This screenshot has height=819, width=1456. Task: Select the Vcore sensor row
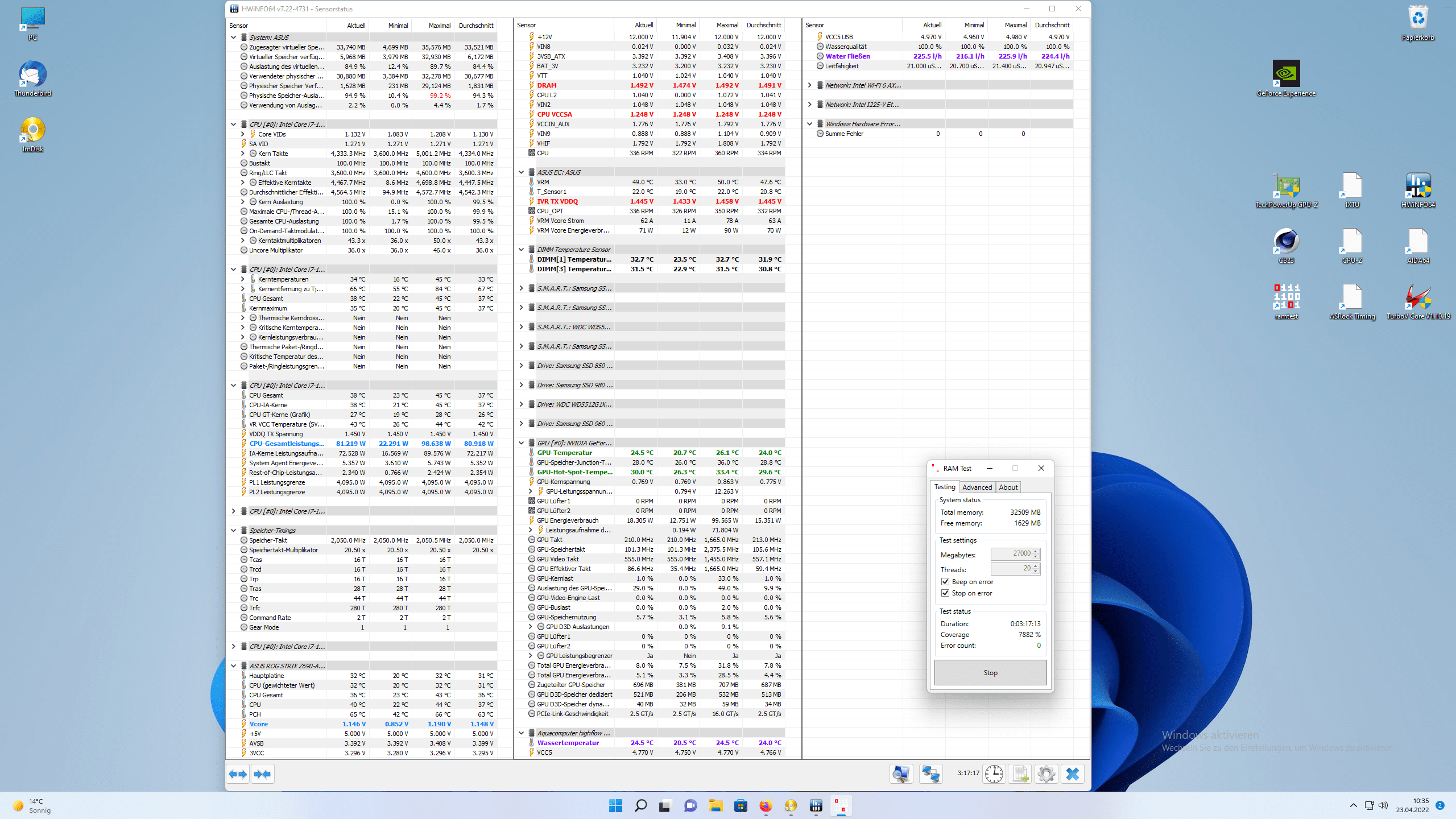(x=362, y=724)
